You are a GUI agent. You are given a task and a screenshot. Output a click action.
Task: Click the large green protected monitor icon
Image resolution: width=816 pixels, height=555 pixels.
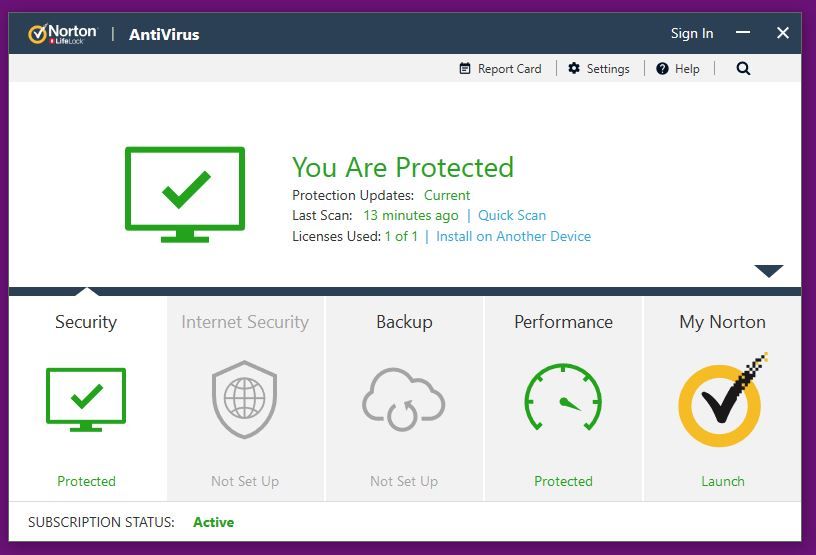click(x=185, y=194)
